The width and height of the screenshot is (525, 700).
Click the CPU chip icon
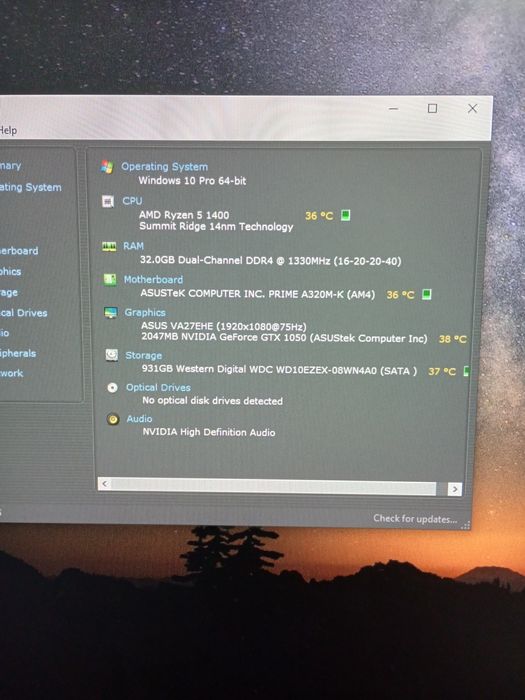(x=108, y=201)
